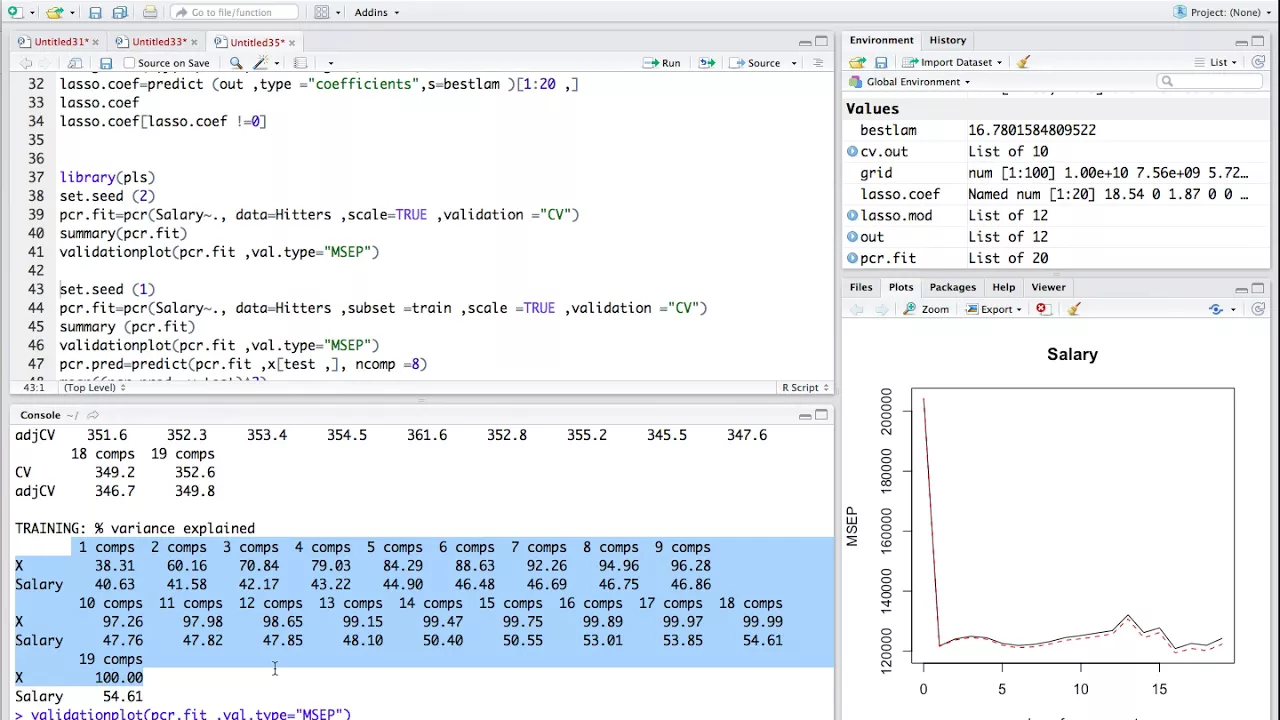Click the New File icon
The height and width of the screenshot is (720, 1280).
click(x=14, y=12)
